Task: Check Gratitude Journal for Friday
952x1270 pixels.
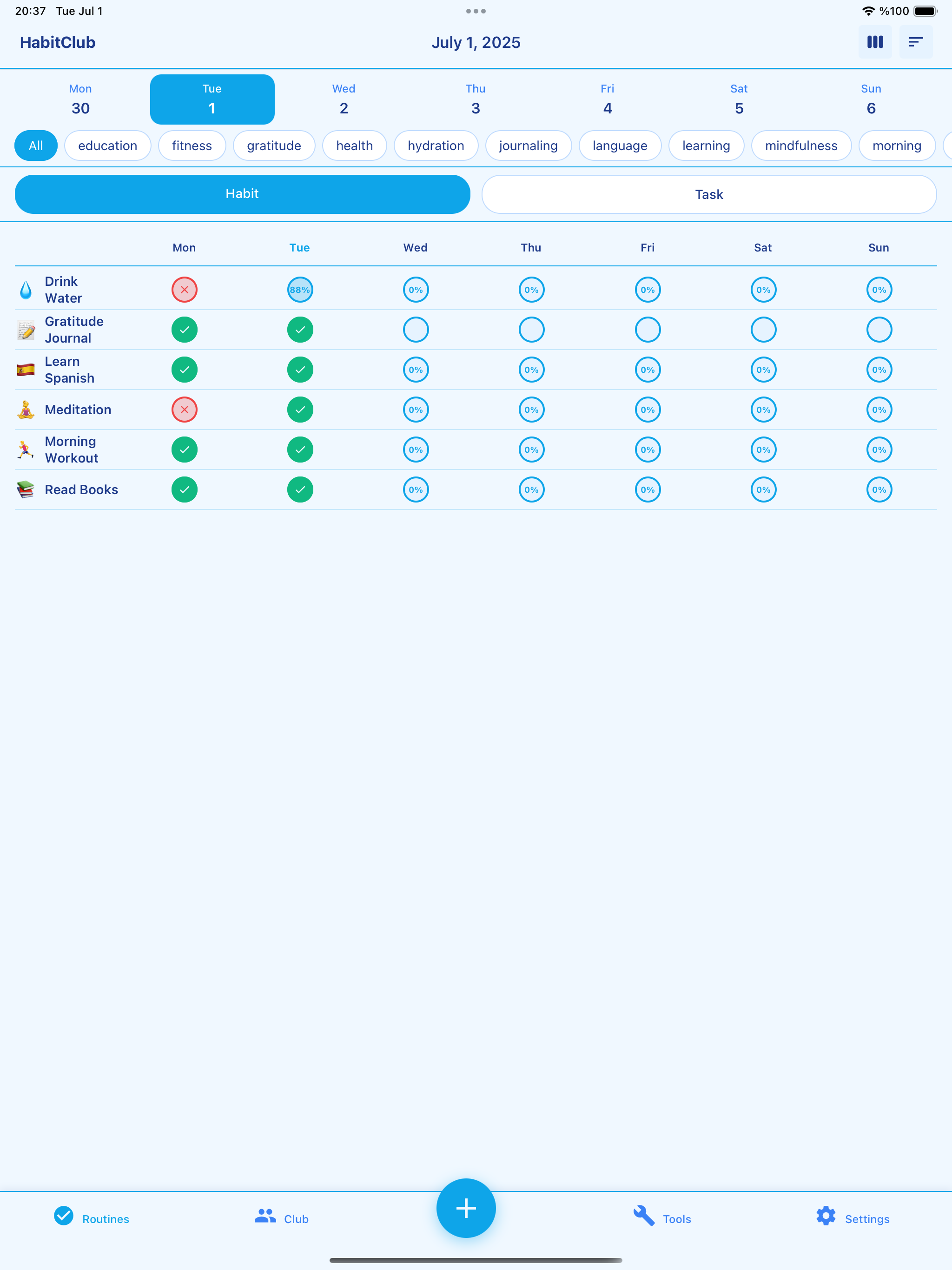Action: [648, 330]
